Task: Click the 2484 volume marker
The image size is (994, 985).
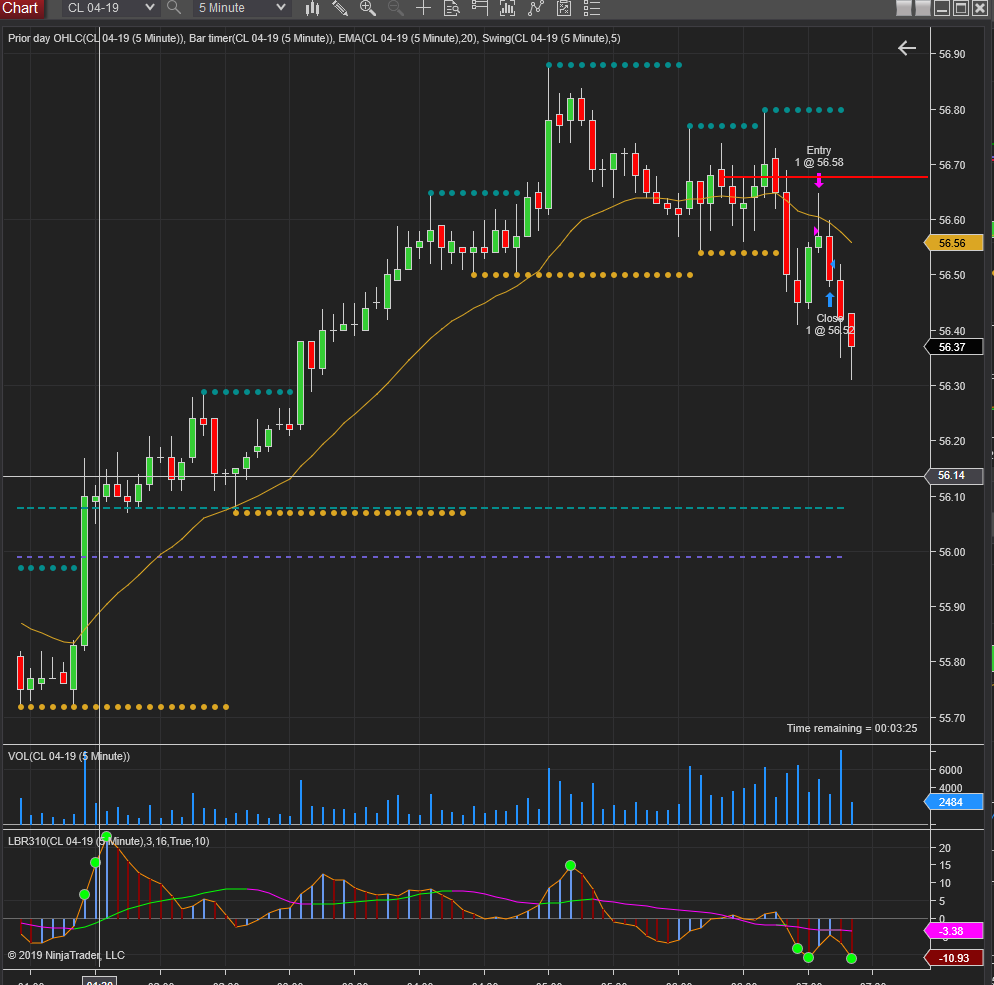Action: (x=953, y=802)
